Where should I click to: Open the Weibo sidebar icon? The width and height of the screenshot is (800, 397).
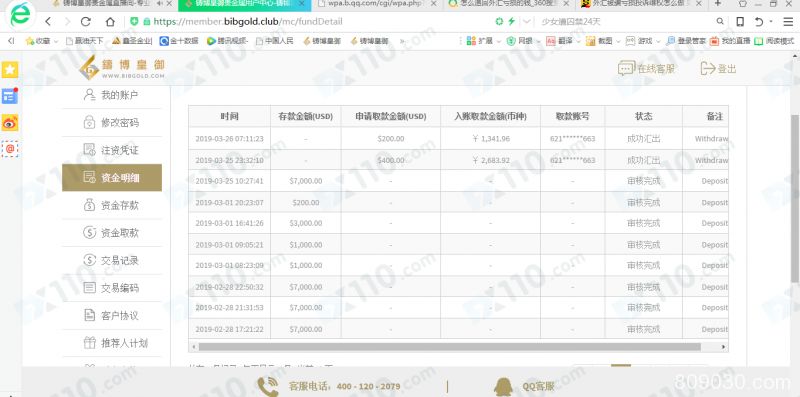click(x=10, y=122)
